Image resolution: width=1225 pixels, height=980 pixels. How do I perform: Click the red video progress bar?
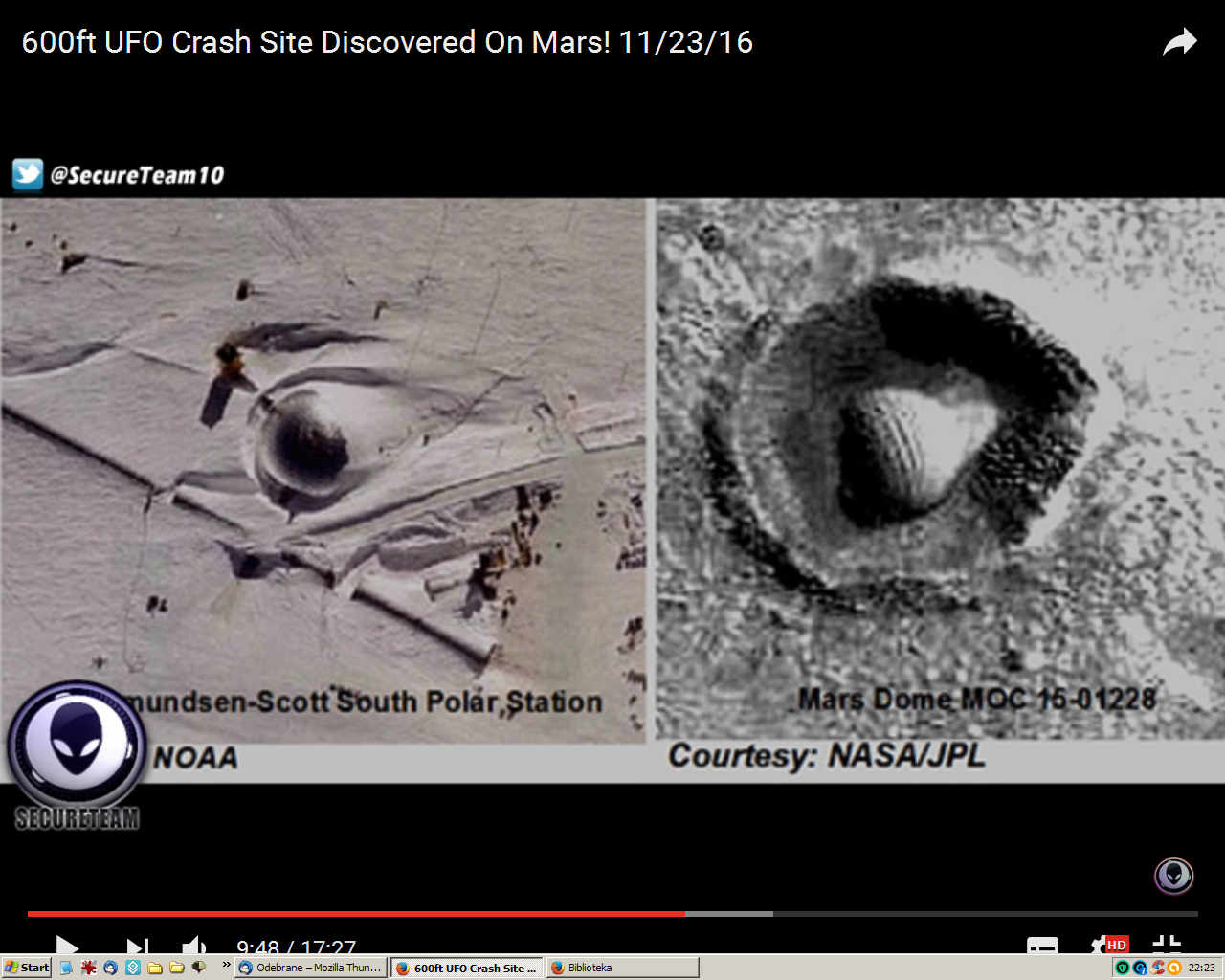[x=356, y=914]
